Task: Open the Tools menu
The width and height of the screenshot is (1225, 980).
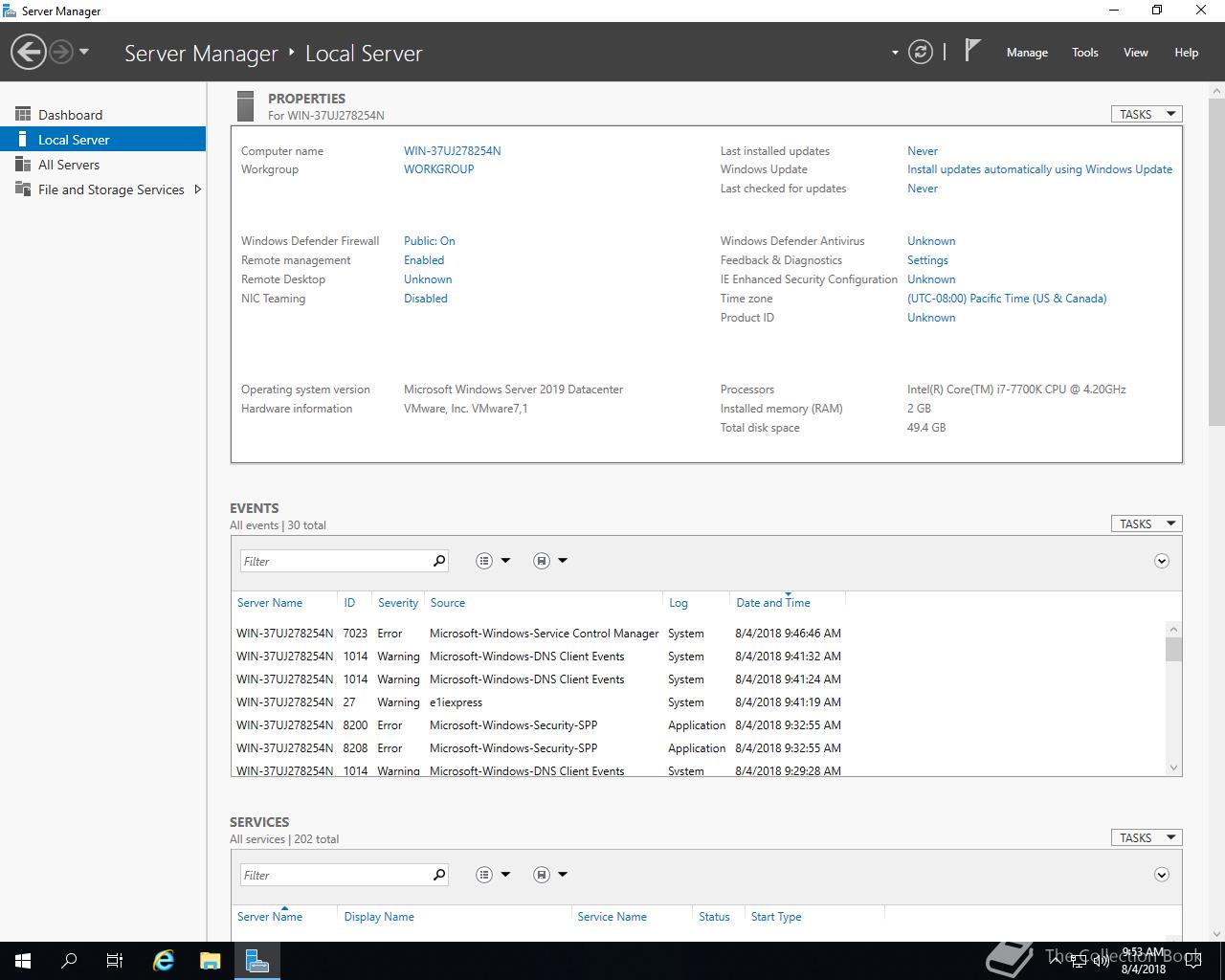Action: 1084,53
